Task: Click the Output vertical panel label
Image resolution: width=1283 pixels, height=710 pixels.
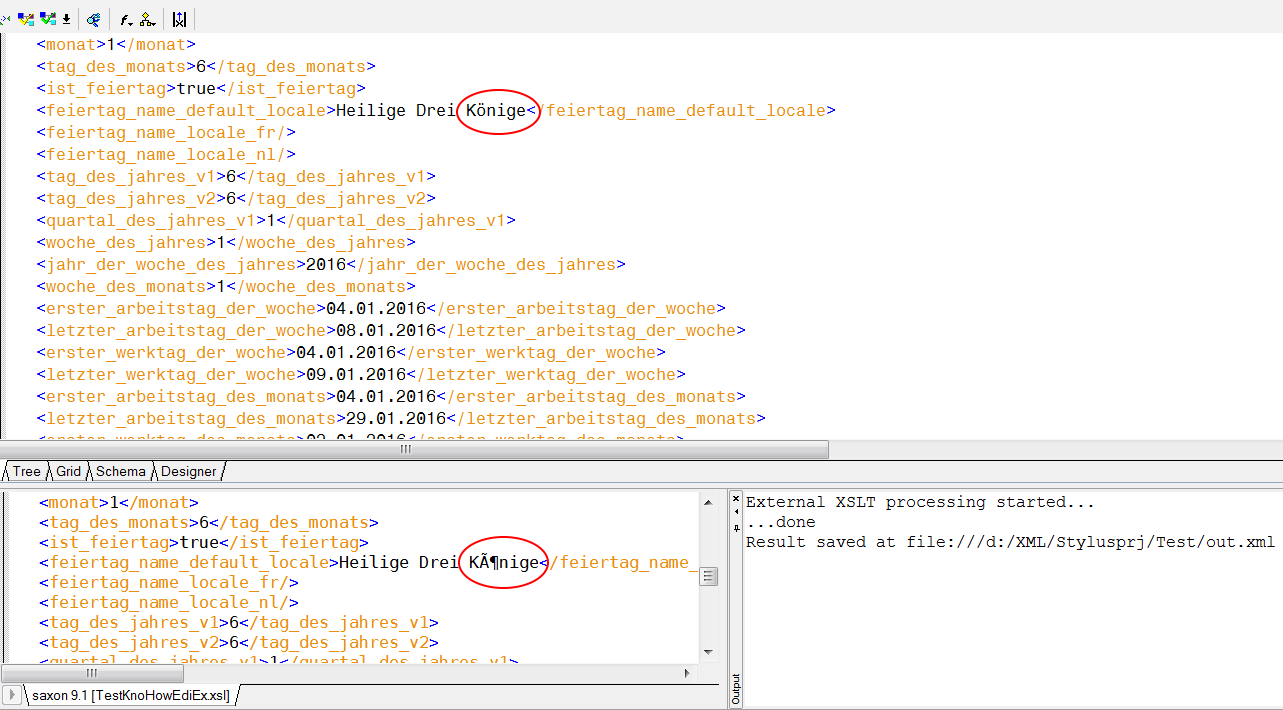Action: (x=736, y=689)
